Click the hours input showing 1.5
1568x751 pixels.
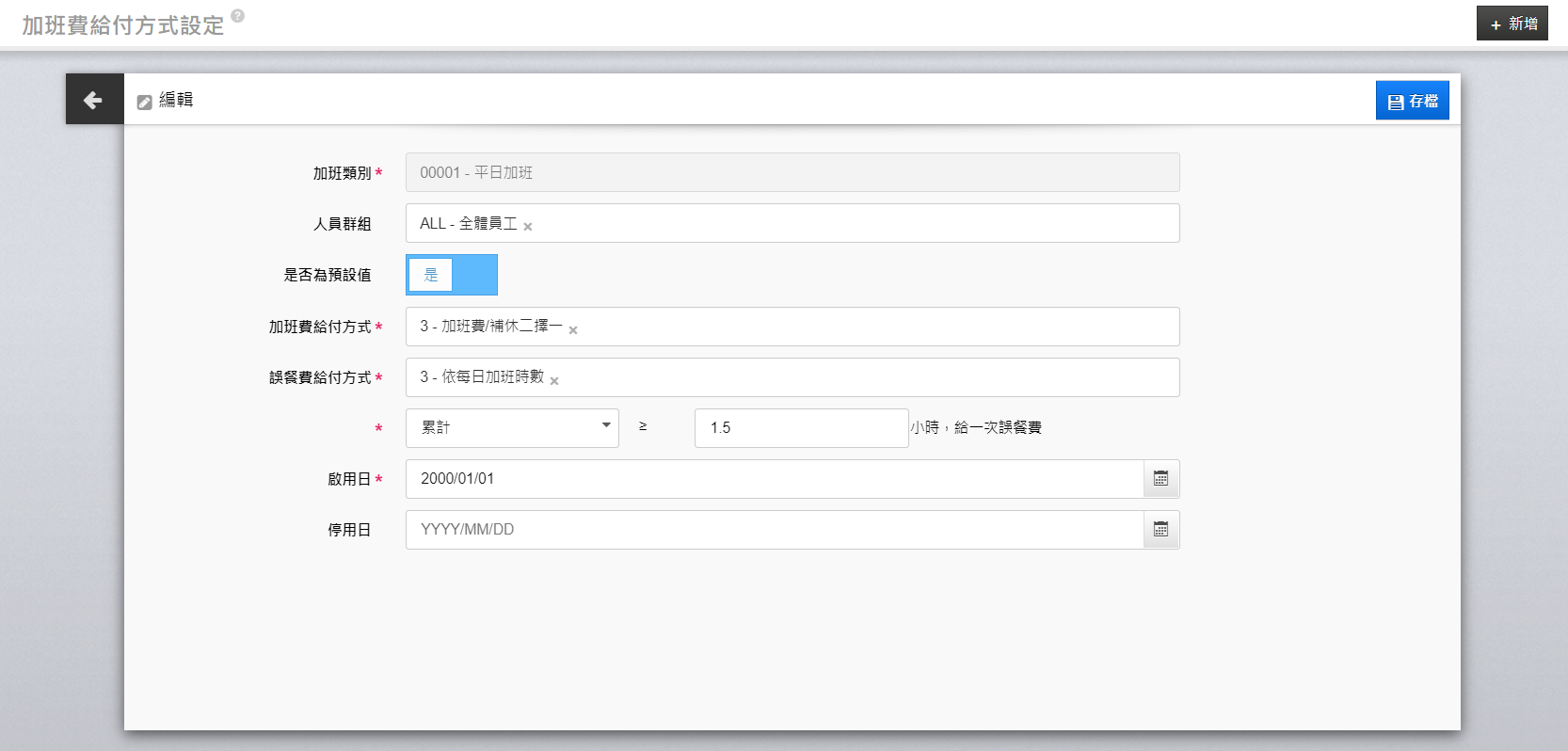(x=800, y=428)
